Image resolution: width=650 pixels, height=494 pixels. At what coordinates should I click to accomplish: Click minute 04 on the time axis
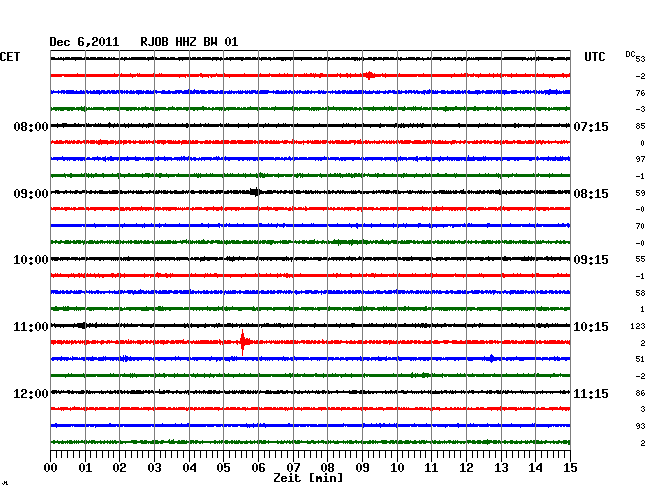[x=189, y=468]
